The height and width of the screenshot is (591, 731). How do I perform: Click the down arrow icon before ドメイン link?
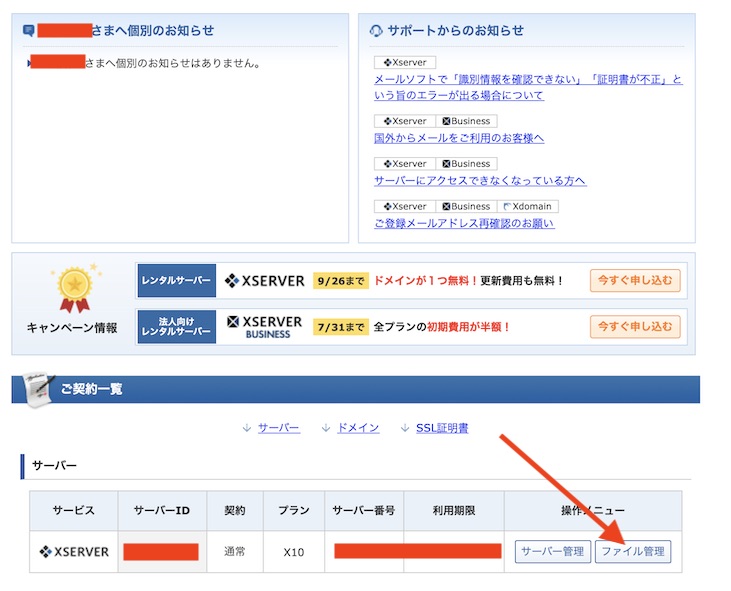tap(326, 428)
